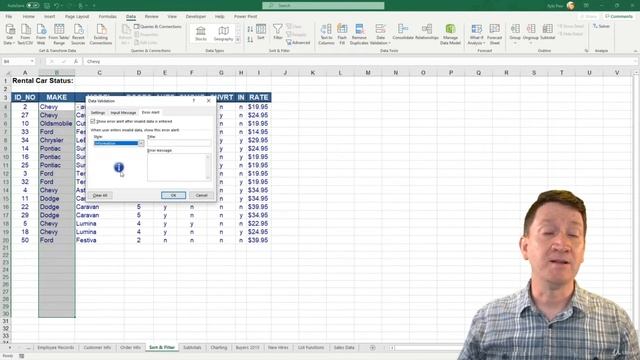The width and height of the screenshot is (640, 360).
Task: Open the Charting sheet tab
Action: (x=218, y=348)
